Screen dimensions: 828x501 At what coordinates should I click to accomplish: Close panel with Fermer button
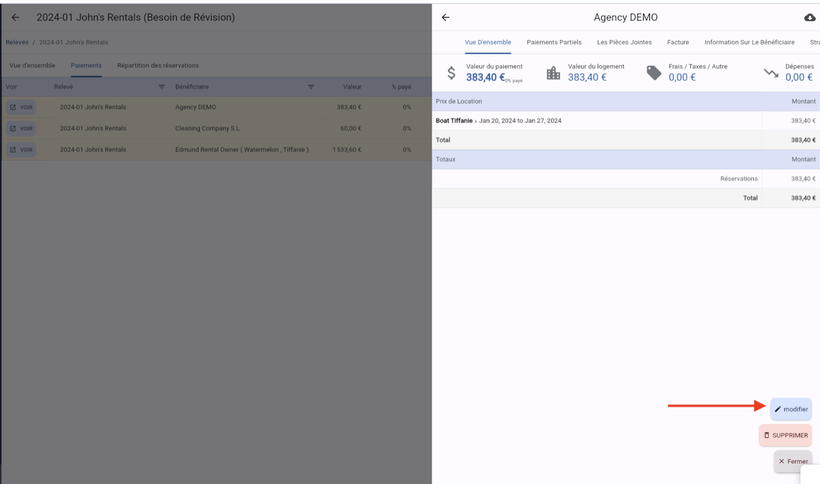[x=793, y=461]
